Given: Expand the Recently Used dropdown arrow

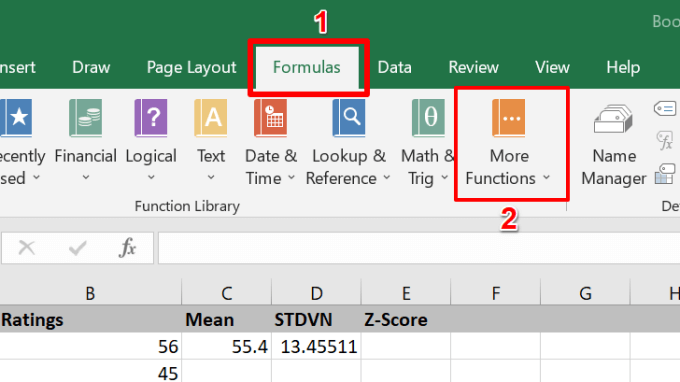Looking at the screenshot, I should pyautogui.click(x=36, y=177).
